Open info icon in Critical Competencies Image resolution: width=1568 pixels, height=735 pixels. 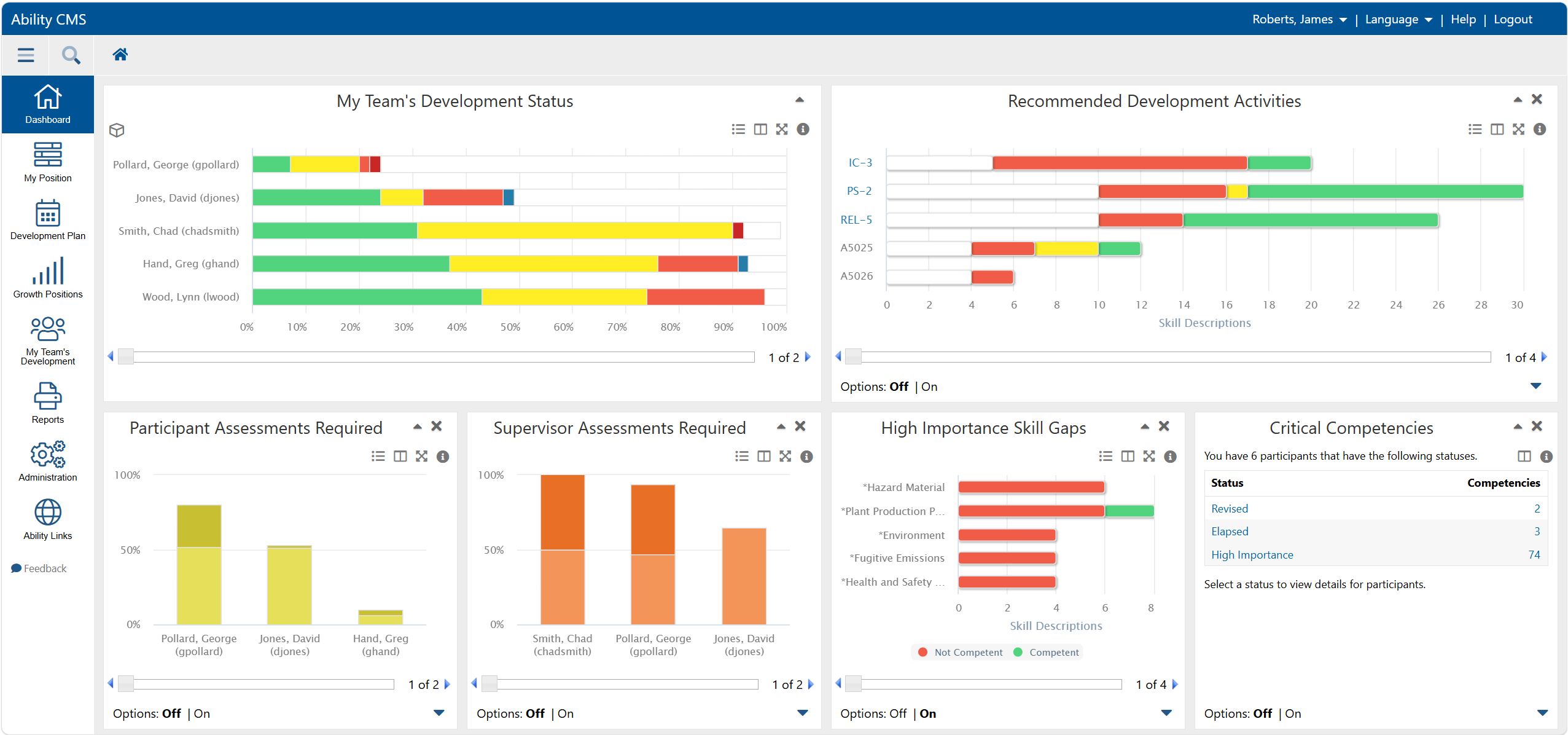[1547, 457]
